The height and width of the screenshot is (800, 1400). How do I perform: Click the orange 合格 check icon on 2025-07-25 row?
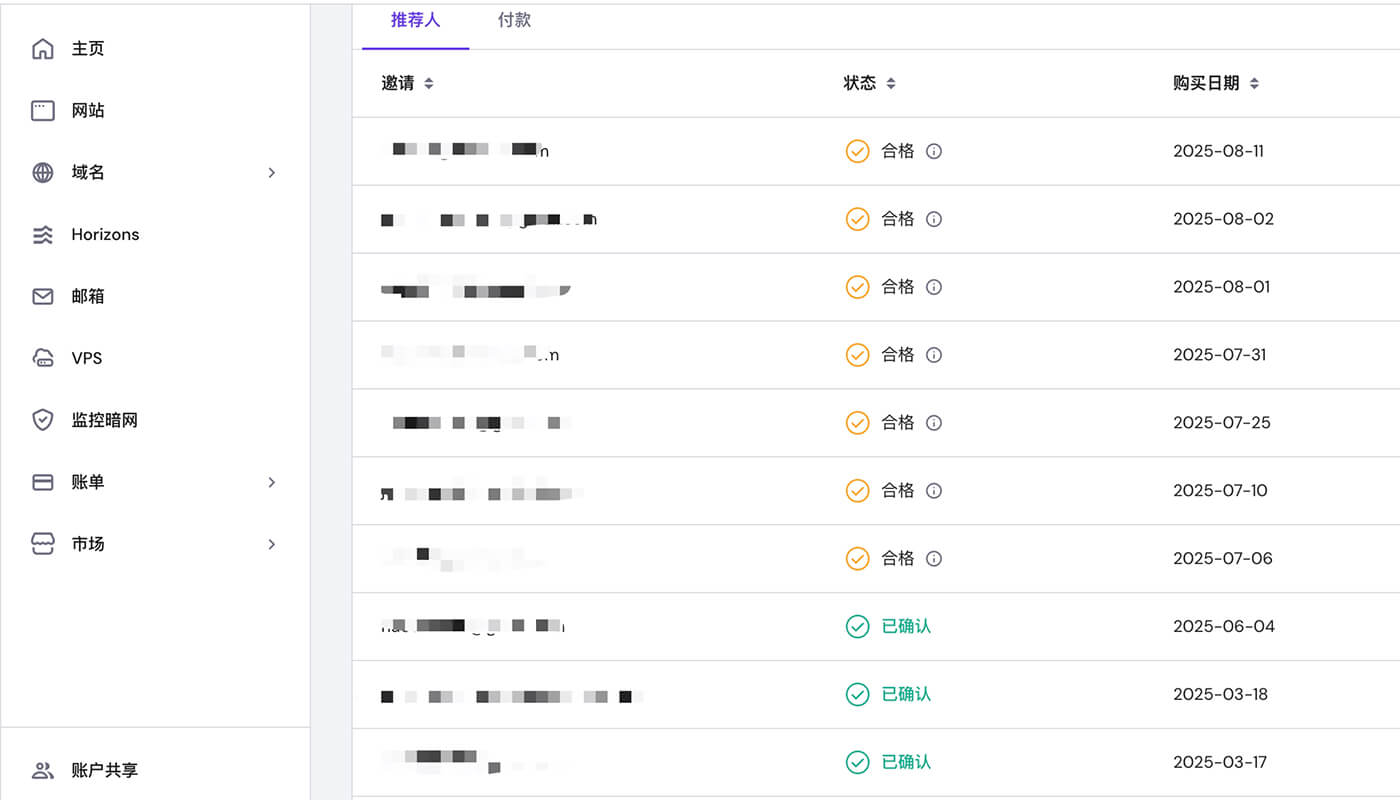click(857, 422)
